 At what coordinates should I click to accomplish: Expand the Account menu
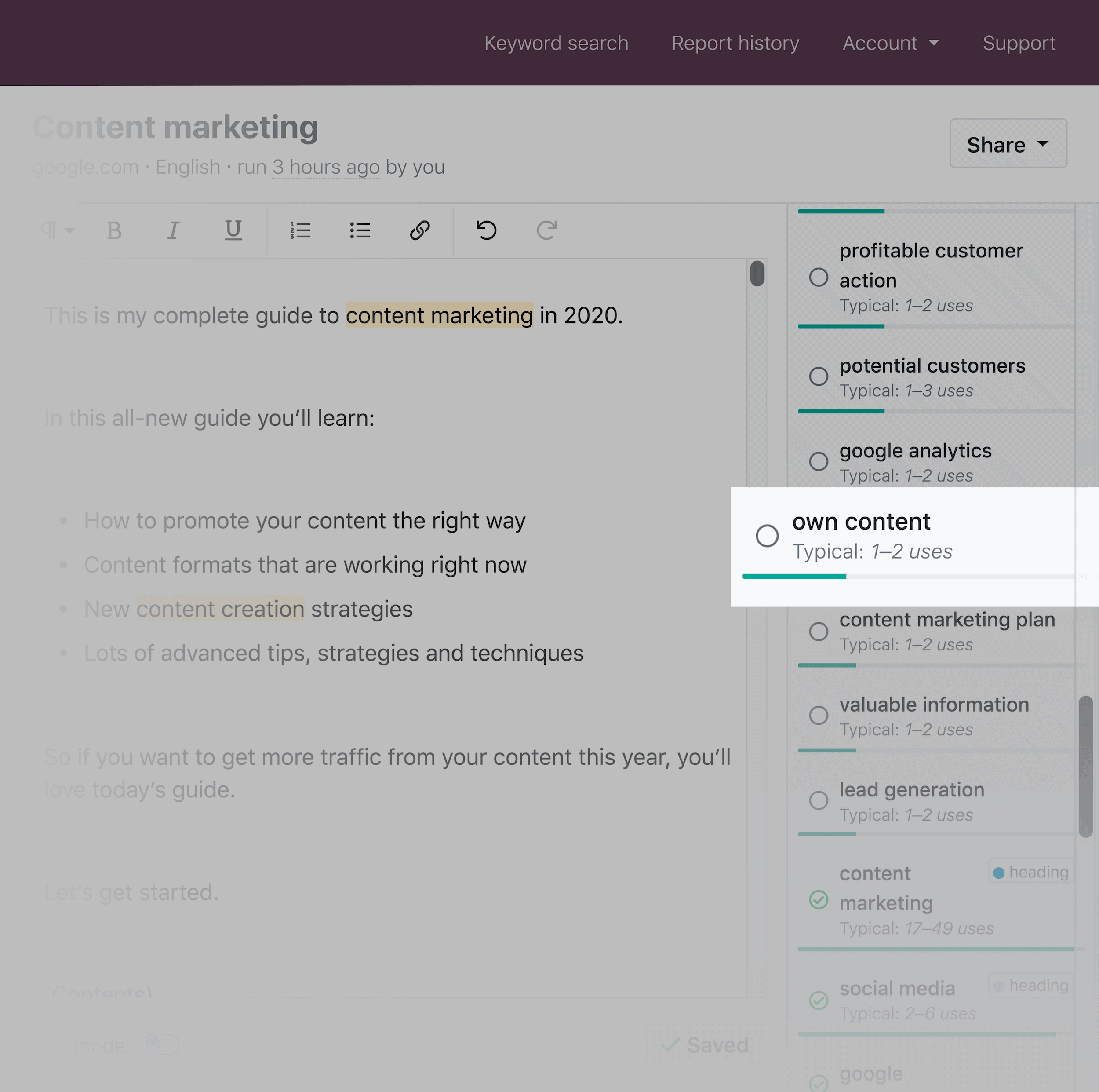point(891,43)
